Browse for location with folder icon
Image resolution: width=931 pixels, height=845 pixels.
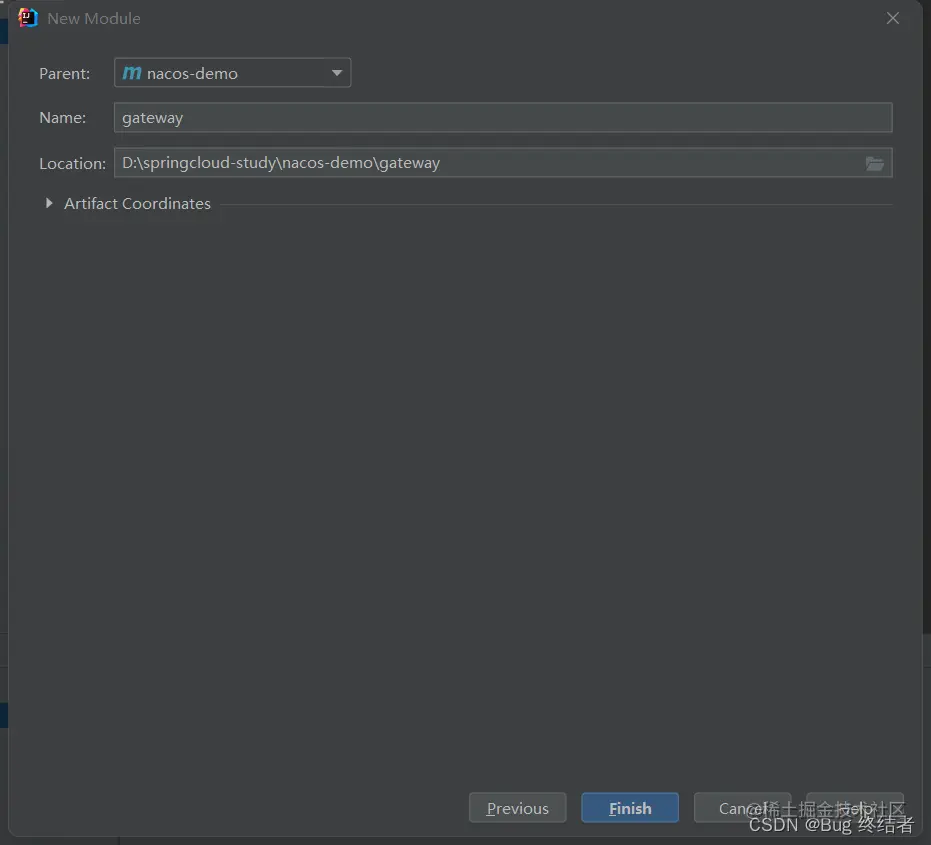tap(875, 163)
